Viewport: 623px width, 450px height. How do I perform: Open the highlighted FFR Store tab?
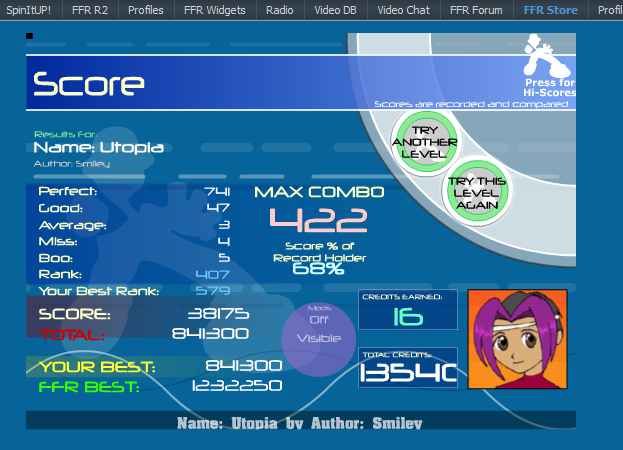point(549,10)
